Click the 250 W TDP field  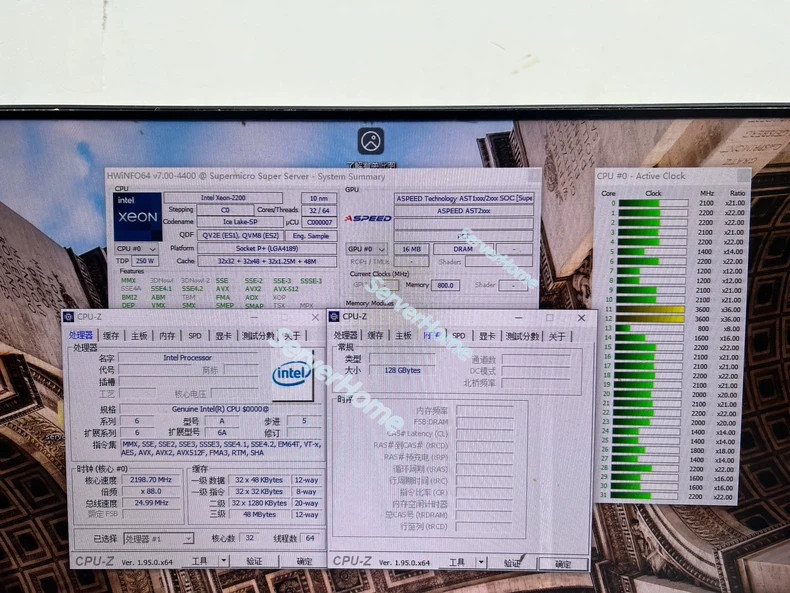[x=145, y=261]
